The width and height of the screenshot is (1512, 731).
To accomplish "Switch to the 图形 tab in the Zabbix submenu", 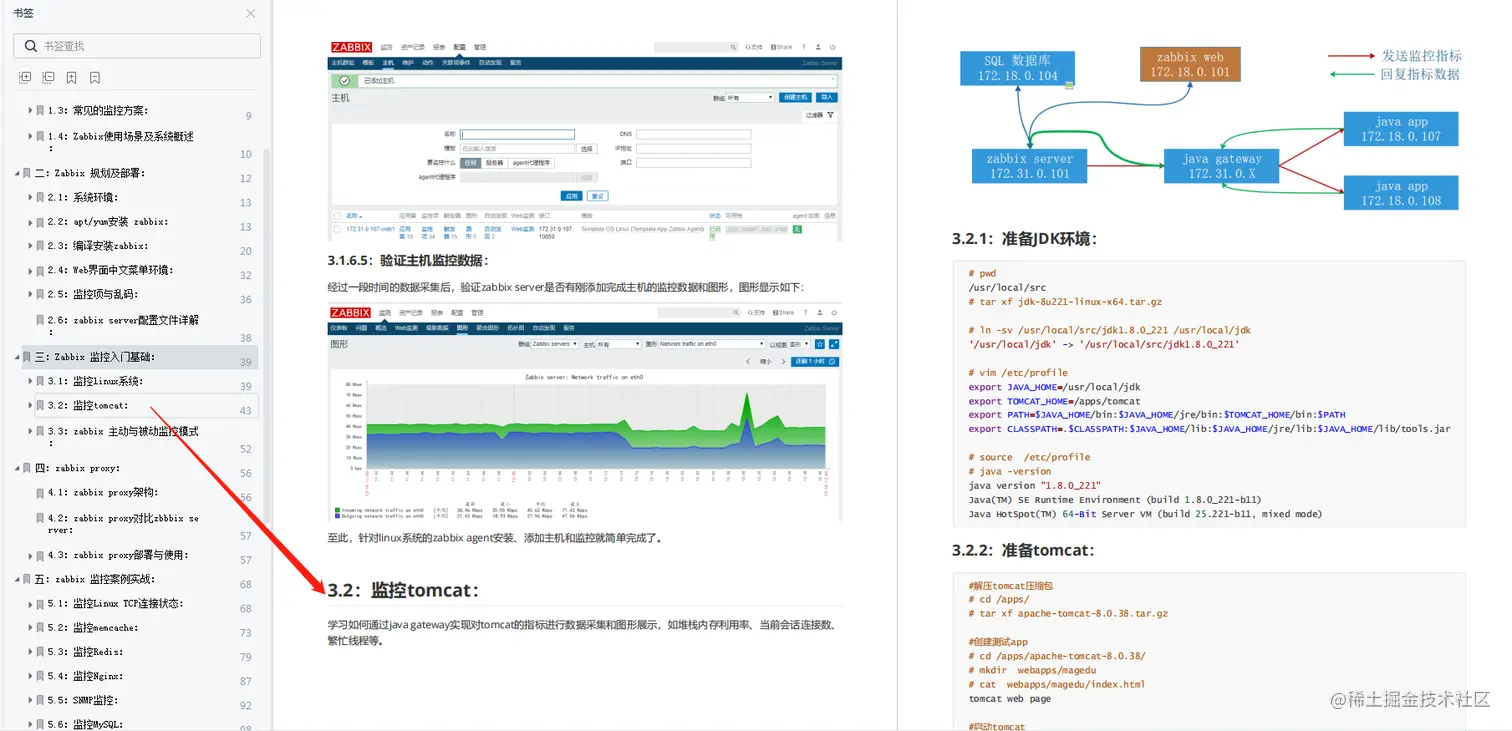I will [463, 329].
